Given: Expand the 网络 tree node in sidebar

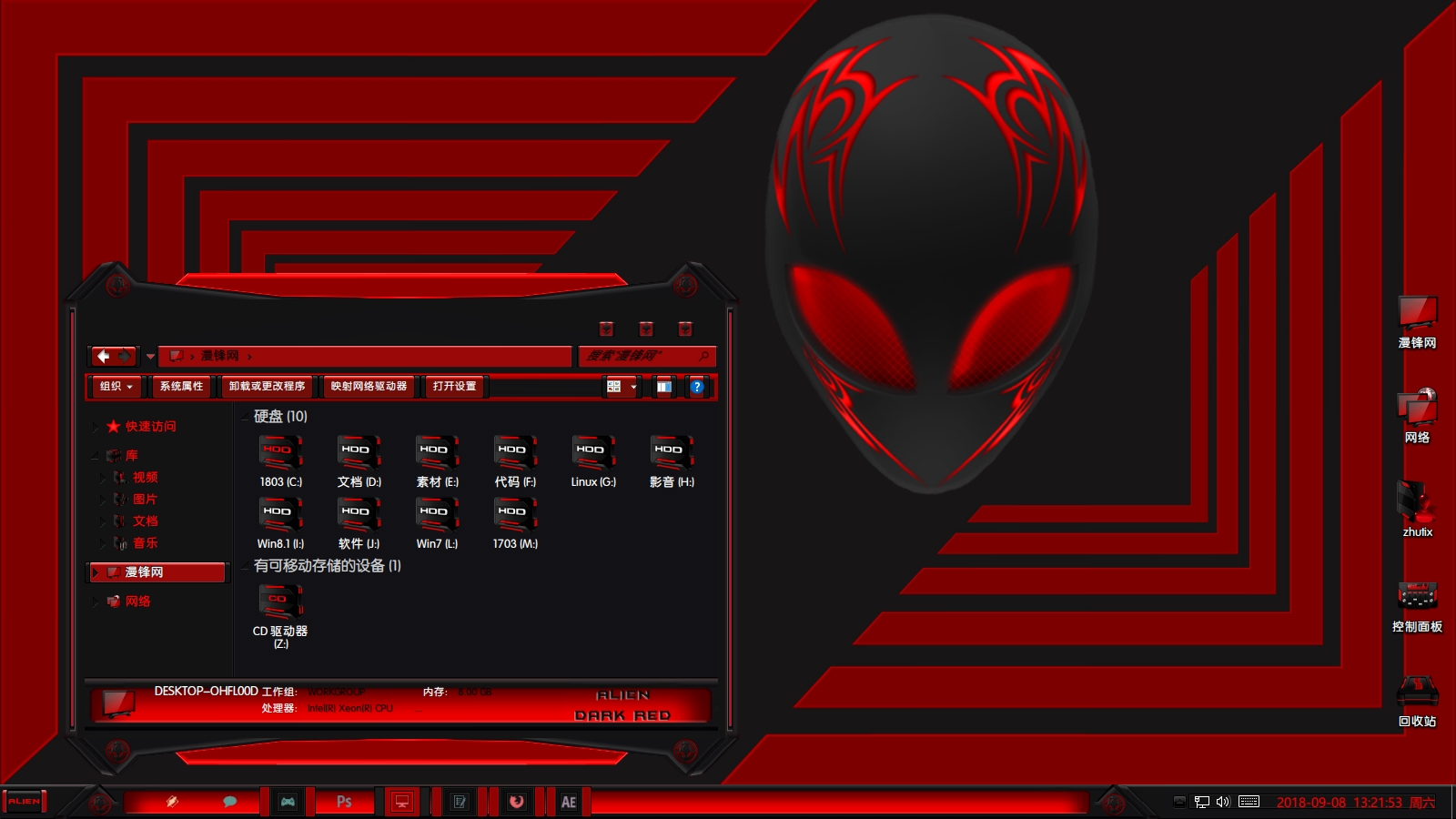Looking at the screenshot, I should [96, 602].
